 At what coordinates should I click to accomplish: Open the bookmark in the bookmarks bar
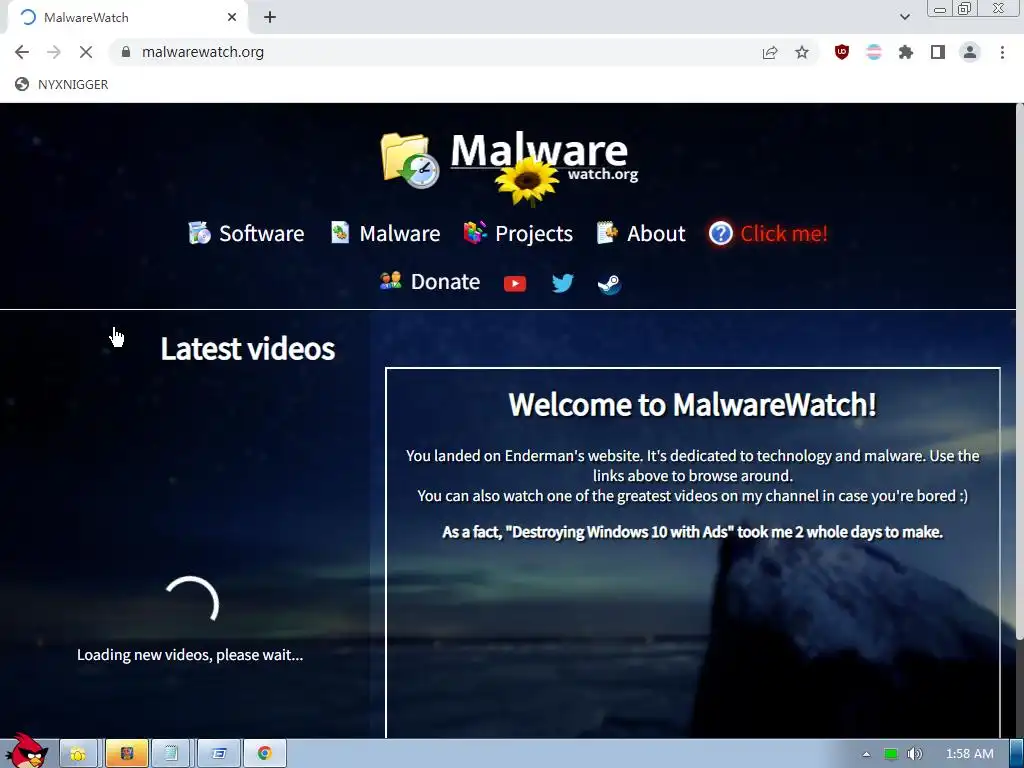point(62,84)
